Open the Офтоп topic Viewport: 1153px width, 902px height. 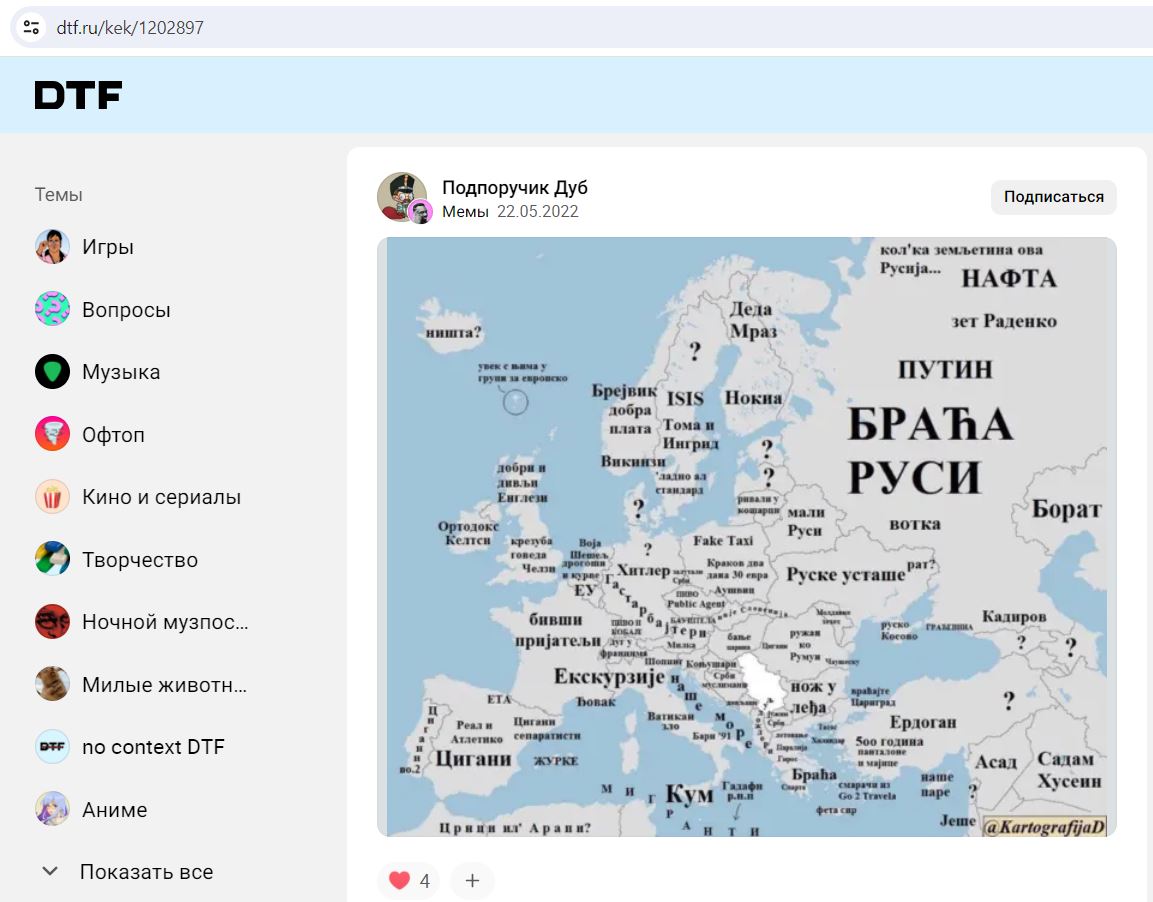[113, 434]
